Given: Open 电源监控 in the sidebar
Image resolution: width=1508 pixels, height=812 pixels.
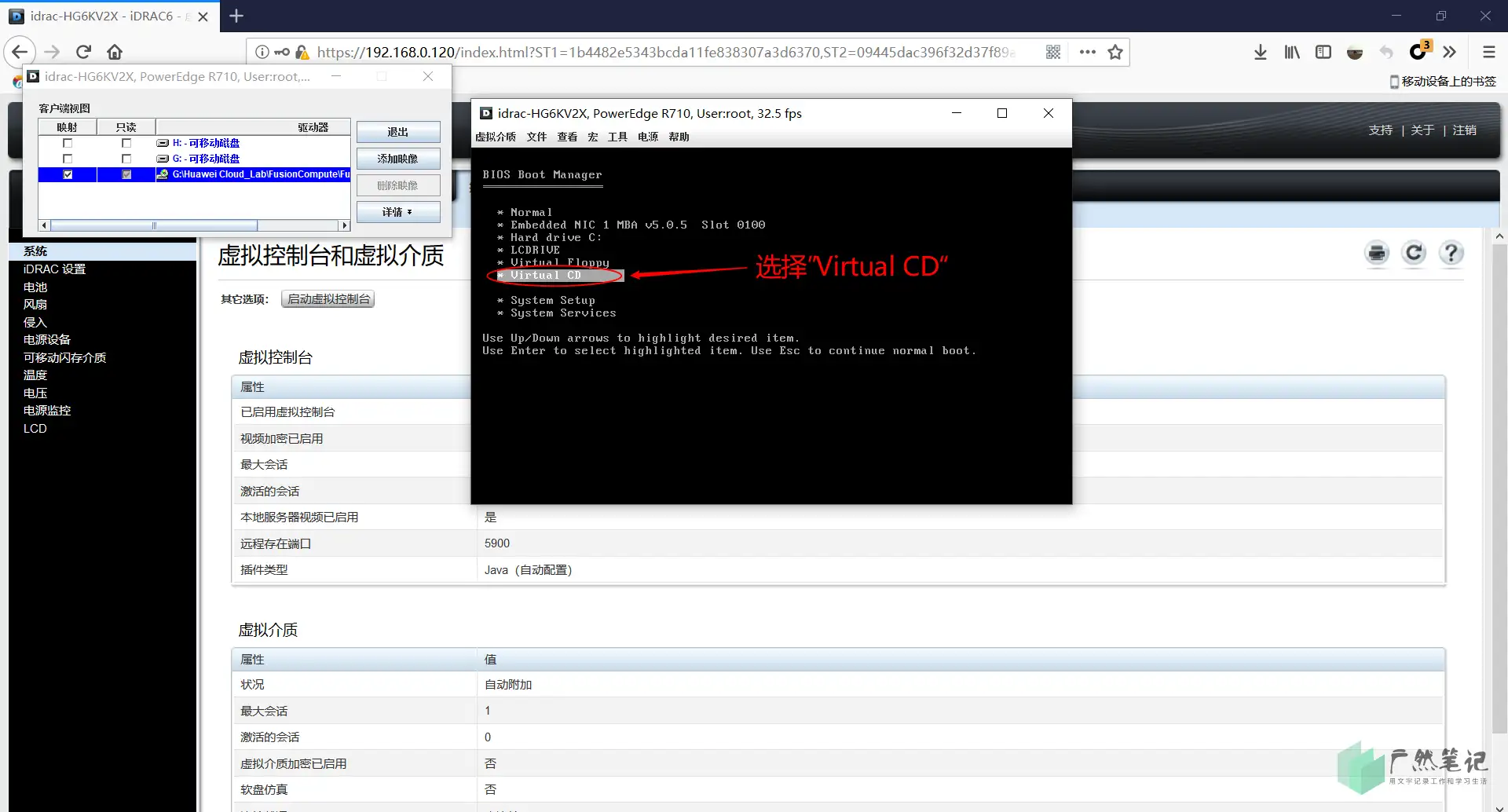Looking at the screenshot, I should (x=47, y=410).
